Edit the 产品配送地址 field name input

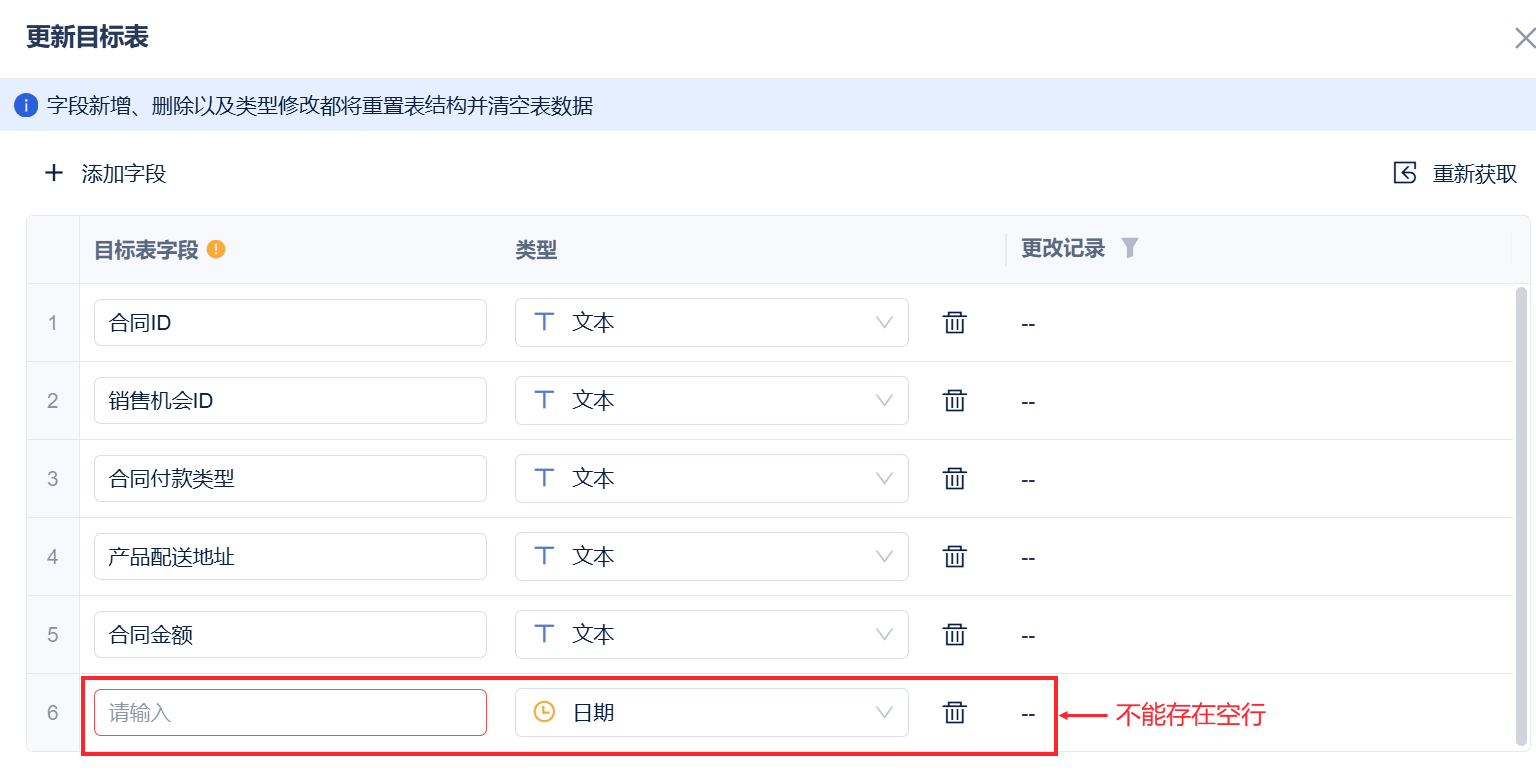point(290,557)
